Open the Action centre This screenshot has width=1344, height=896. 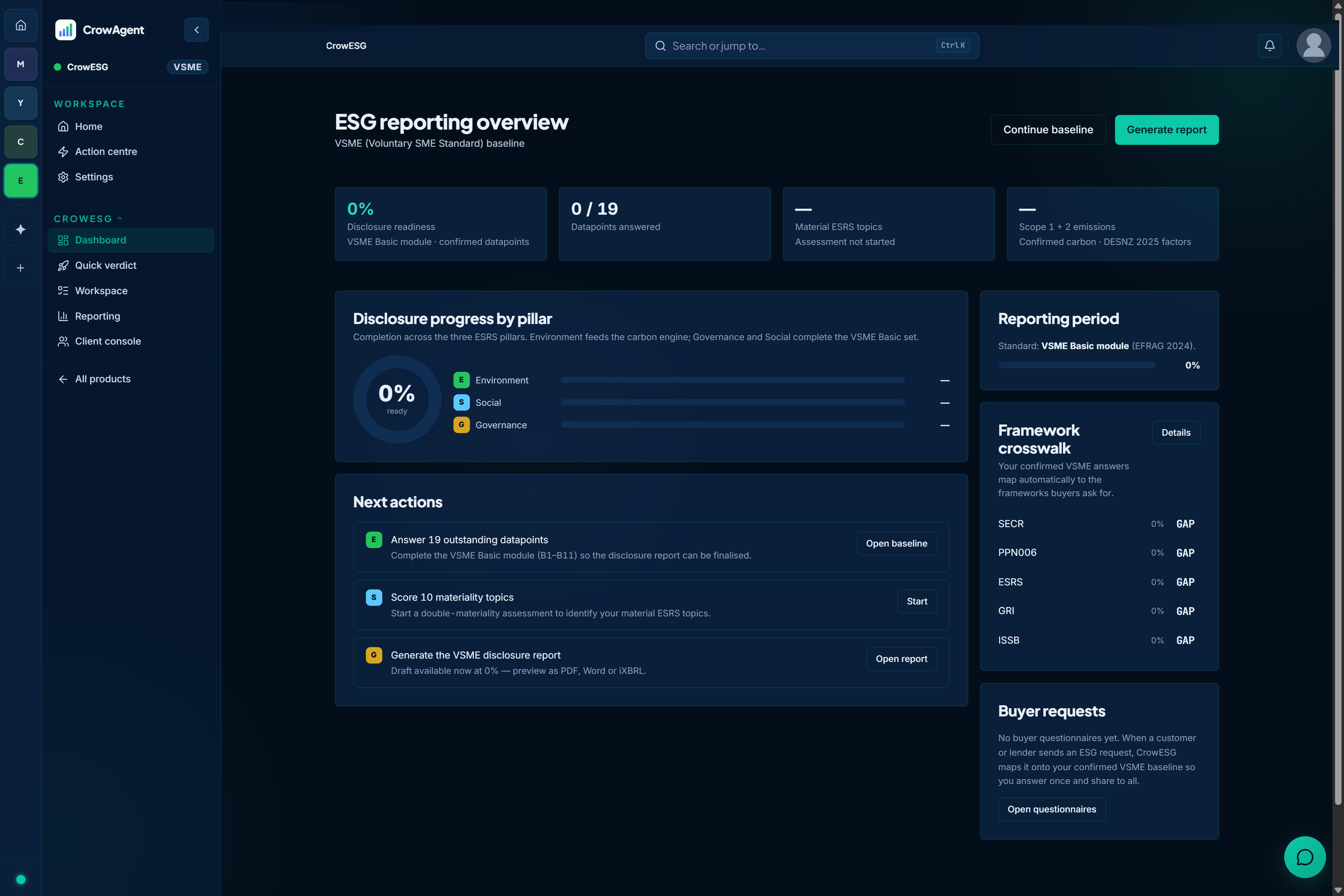click(131, 151)
